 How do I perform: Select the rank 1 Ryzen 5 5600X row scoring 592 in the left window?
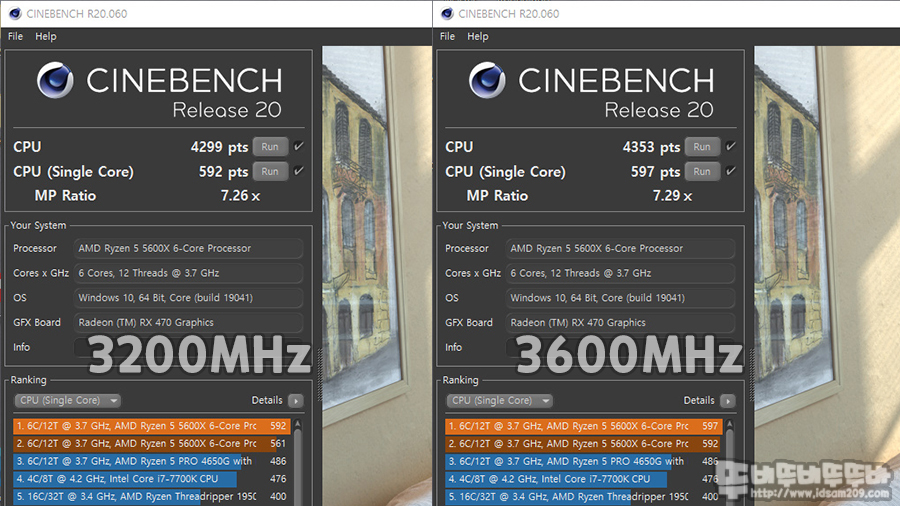tap(152, 426)
